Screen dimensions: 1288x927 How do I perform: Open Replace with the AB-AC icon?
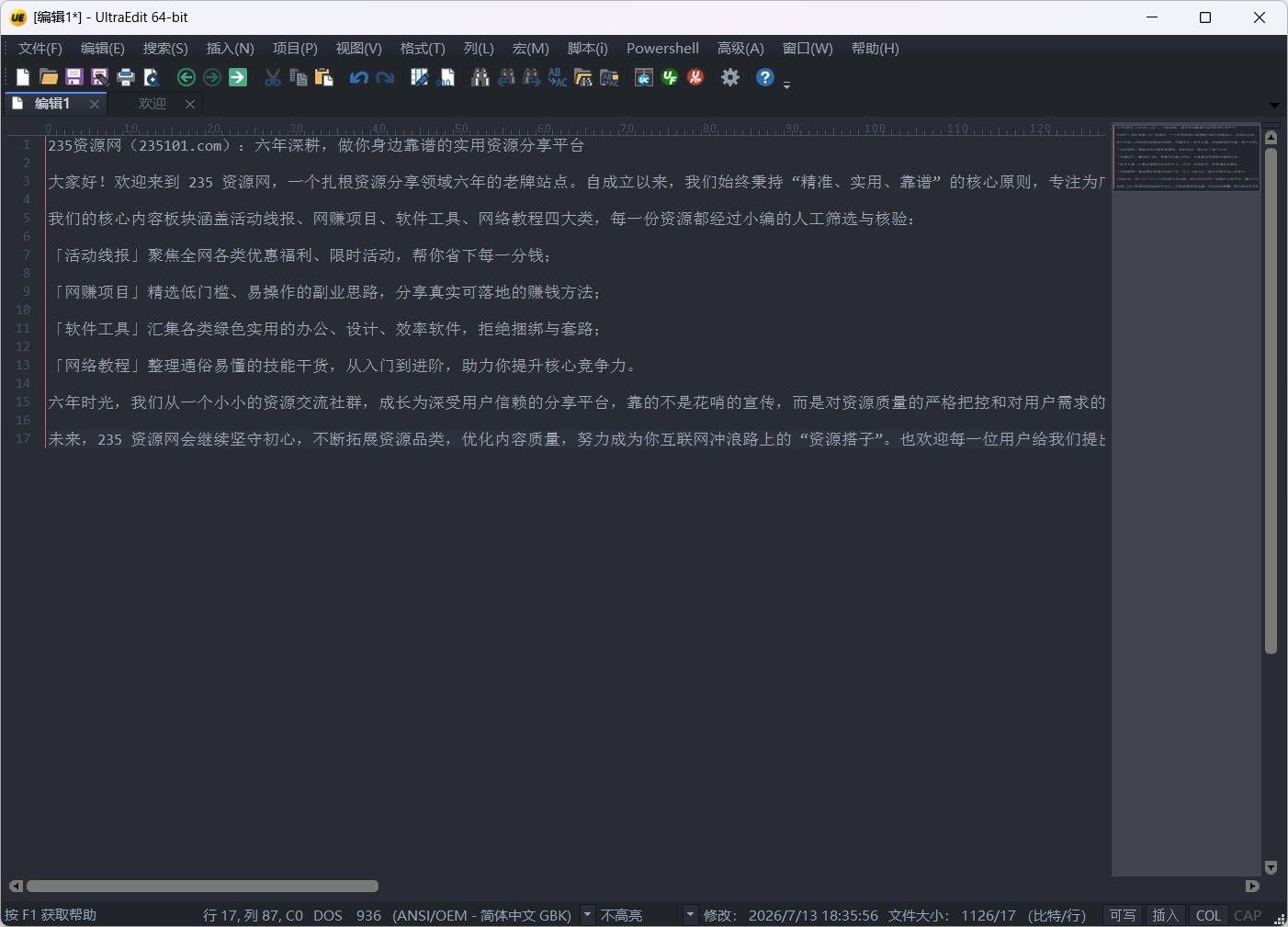558,78
